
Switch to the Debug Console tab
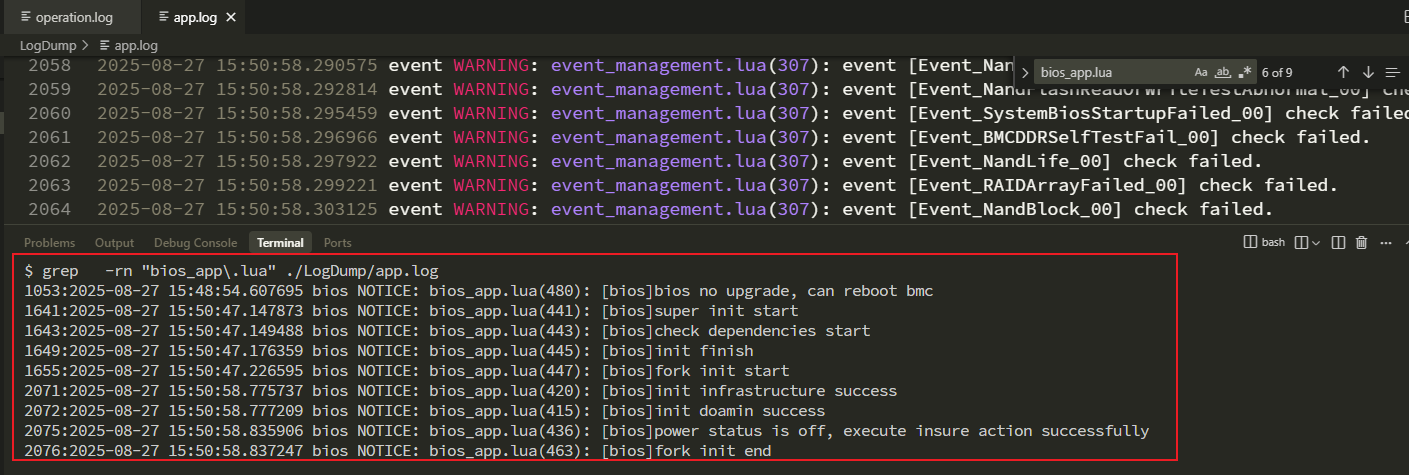195,243
